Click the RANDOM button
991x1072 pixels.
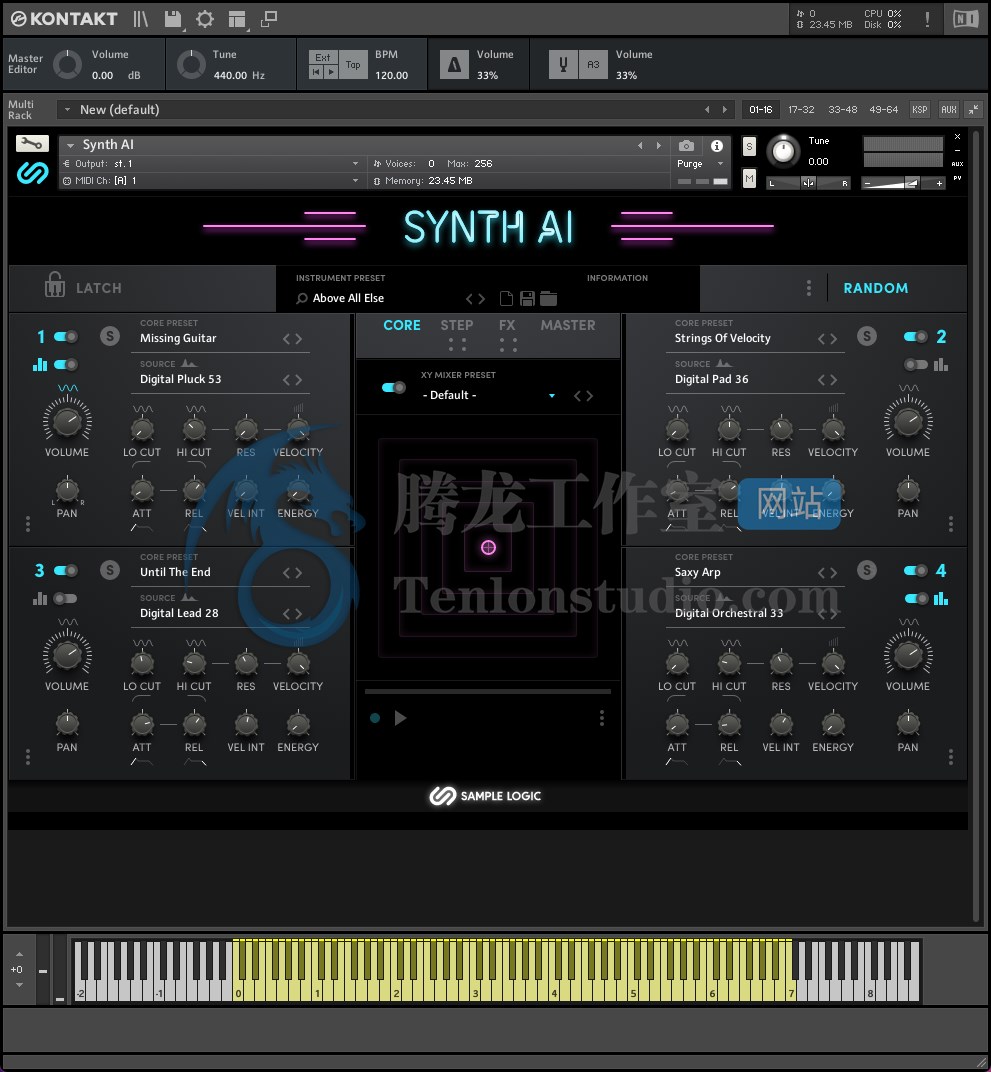(x=875, y=288)
